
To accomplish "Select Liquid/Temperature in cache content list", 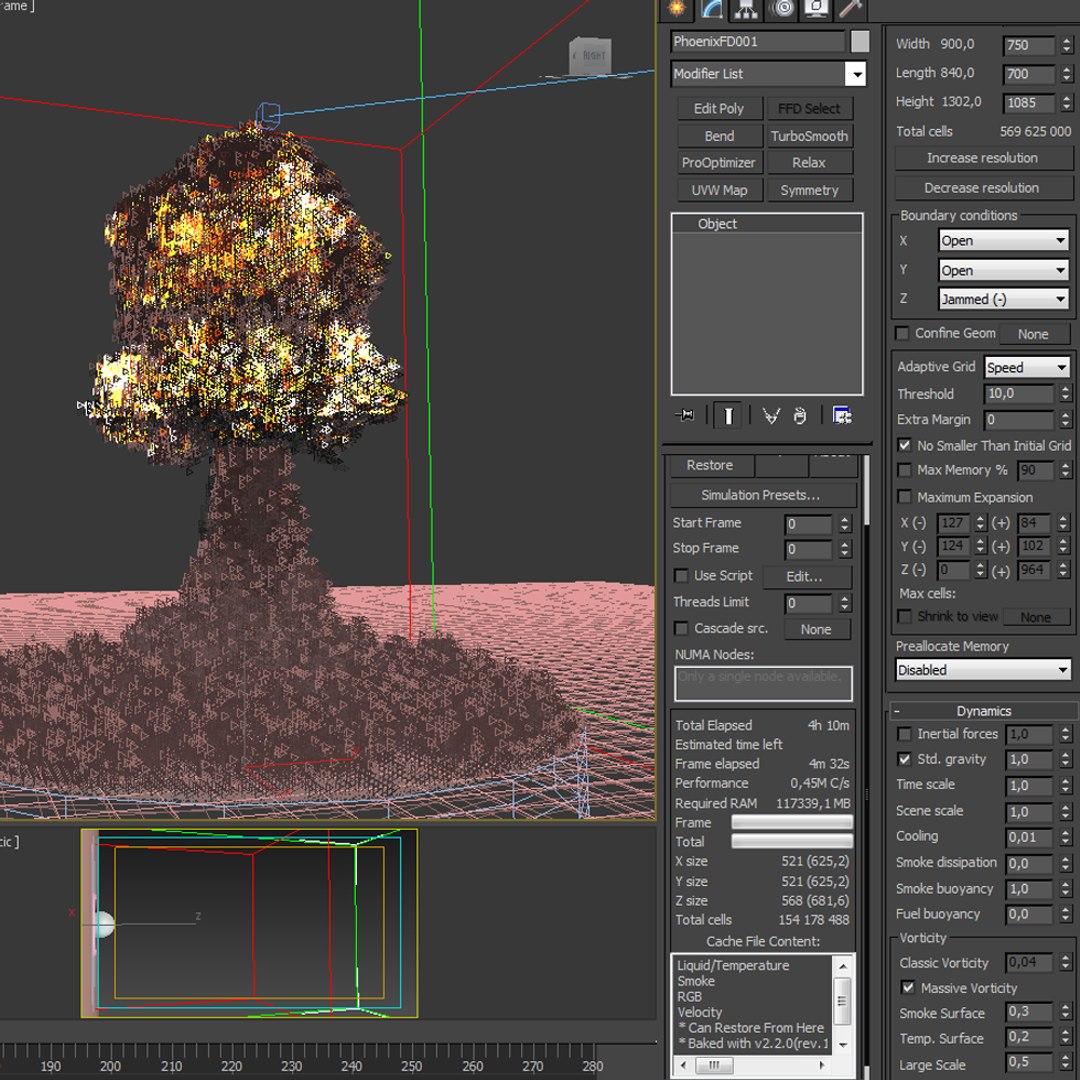I will [x=733, y=966].
